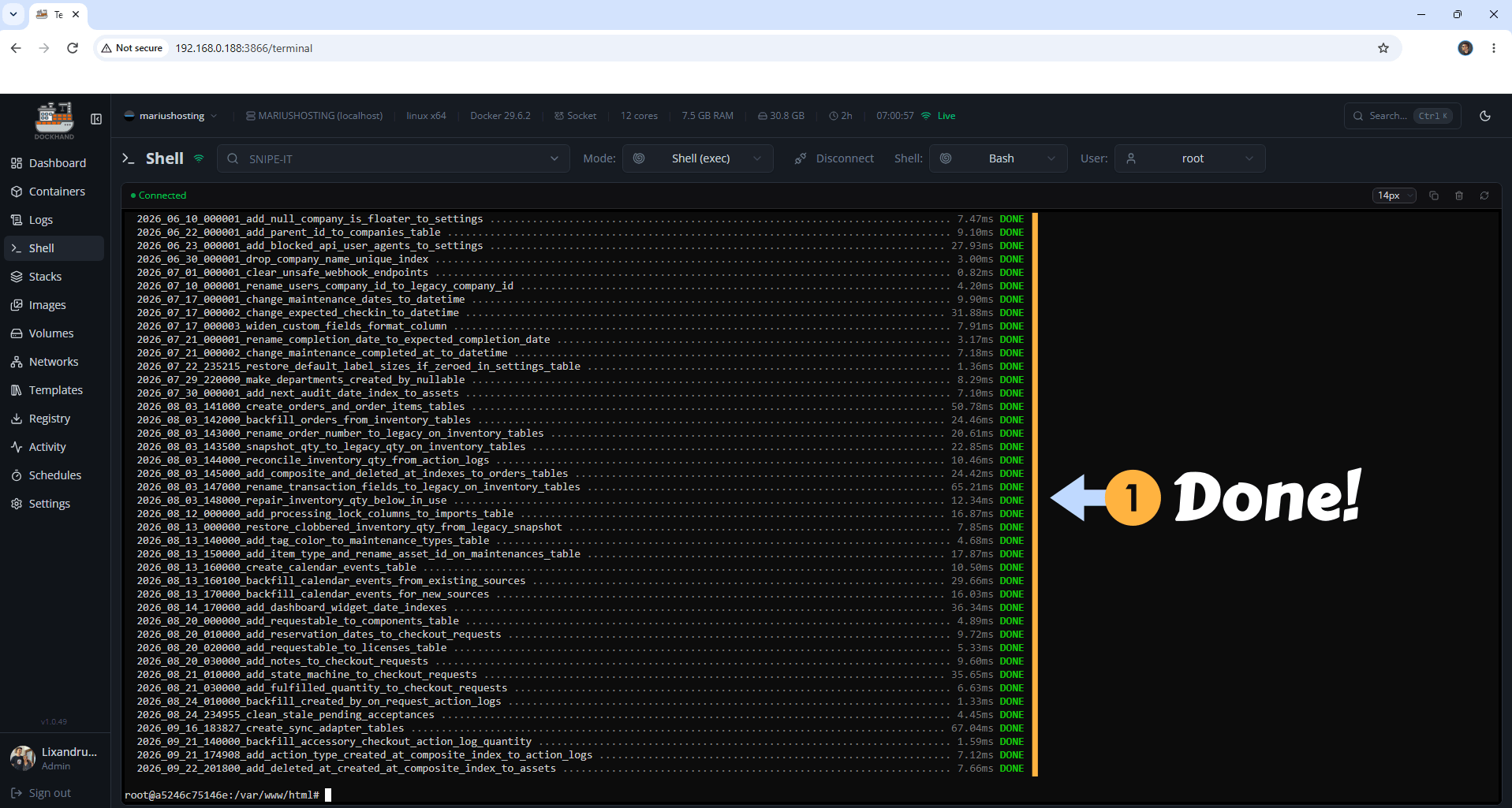1512x808 pixels.
Task: Reconnect terminal with refresh icon
Action: tap(1484, 195)
